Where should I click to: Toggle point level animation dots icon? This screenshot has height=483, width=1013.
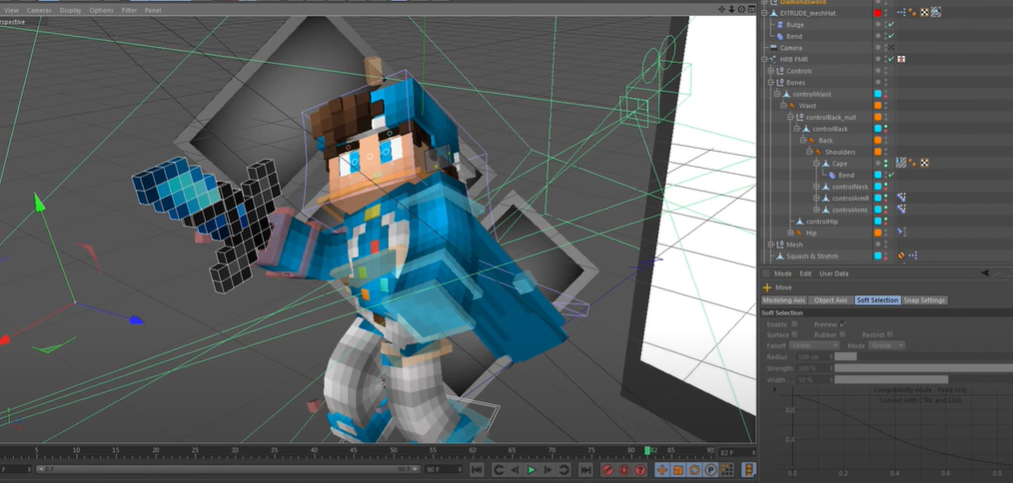pyautogui.click(x=727, y=470)
